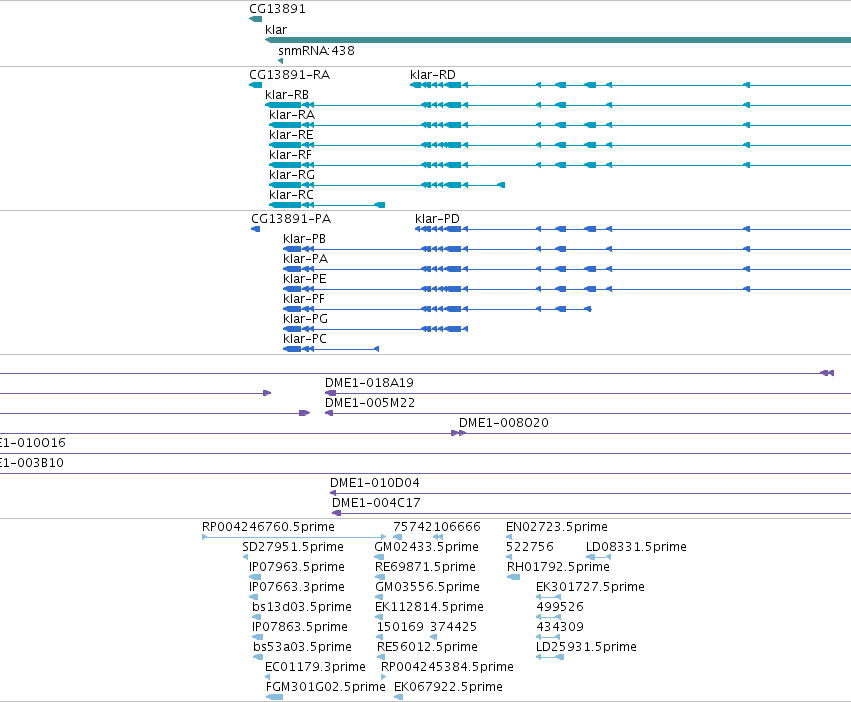851x702 pixels.
Task: Select the EK067922.5prime EST label
Action: click(448, 687)
